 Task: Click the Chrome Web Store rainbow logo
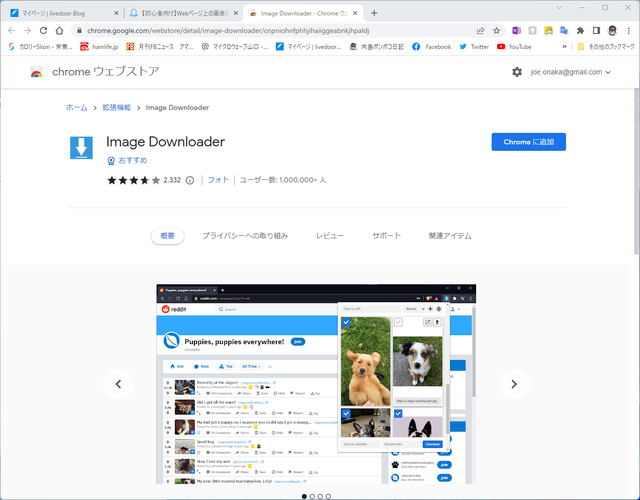36,73
